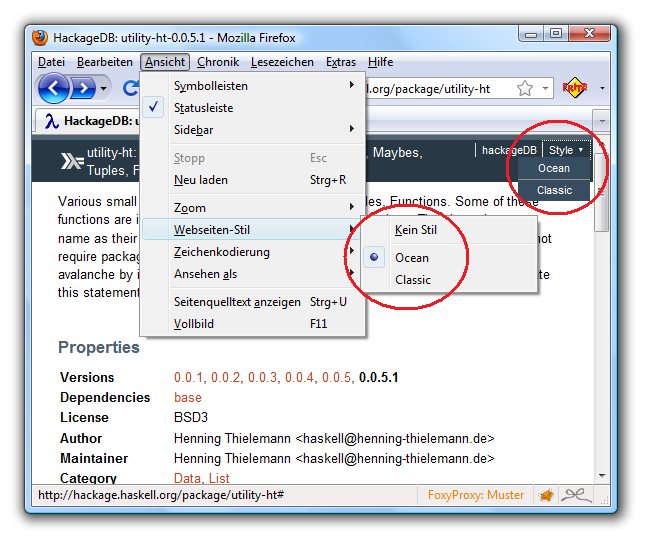Choose Neu laden in Ansicht menu
Screen dimensions: 645x546
click(x=253, y=180)
